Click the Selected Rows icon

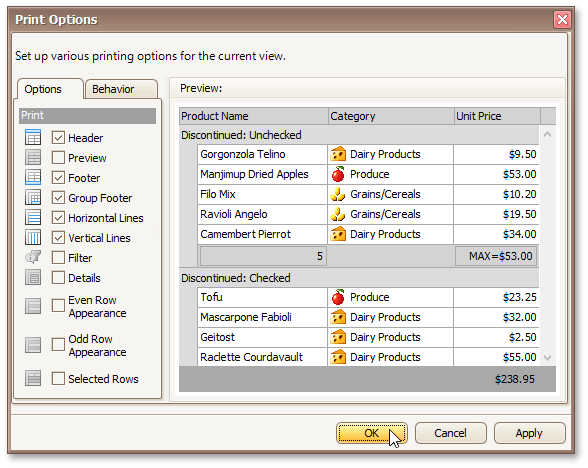[x=33, y=378]
